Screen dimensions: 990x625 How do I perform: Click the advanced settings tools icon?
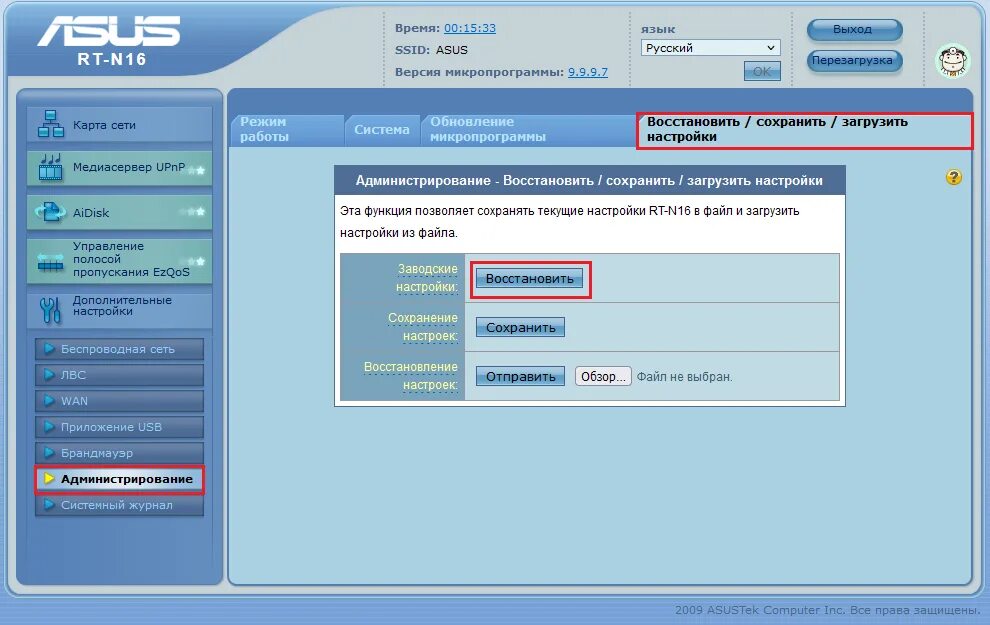click(x=51, y=310)
